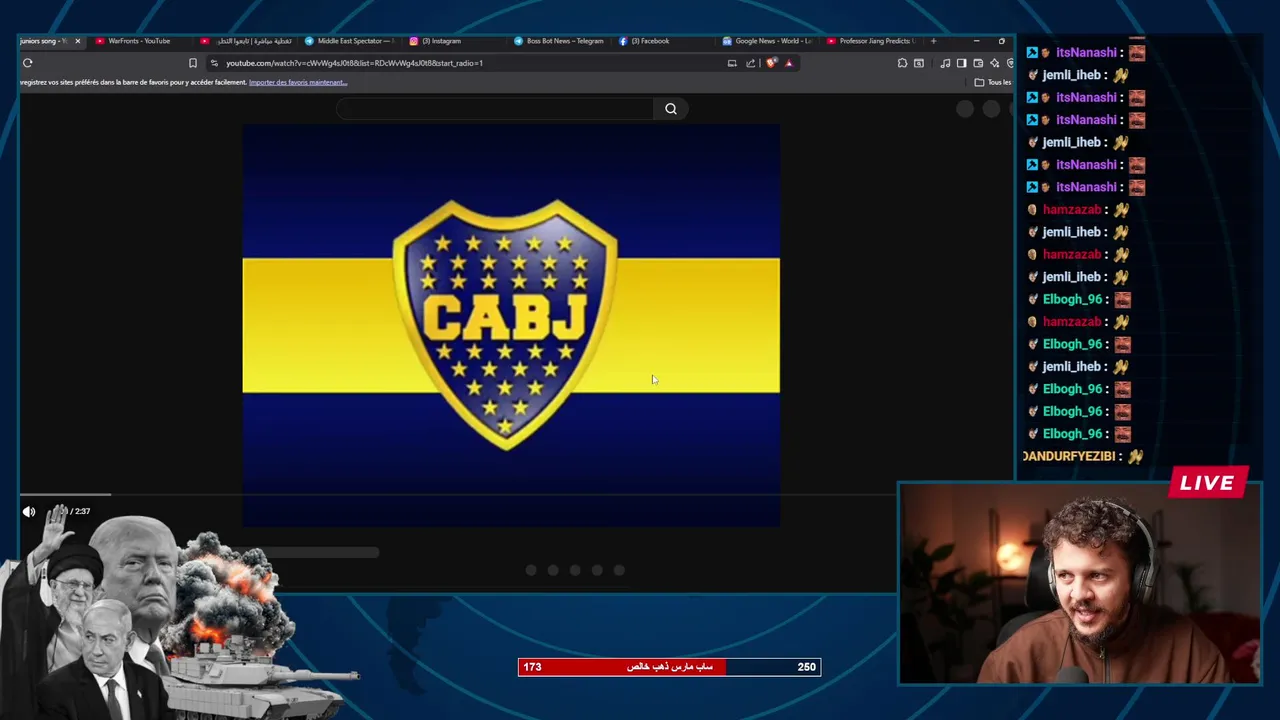Image resolution: width=1280 pixels, height=720 pixels.
Task: Bookmark this page using the bookmark icon
Action: (x=193, y=63)
